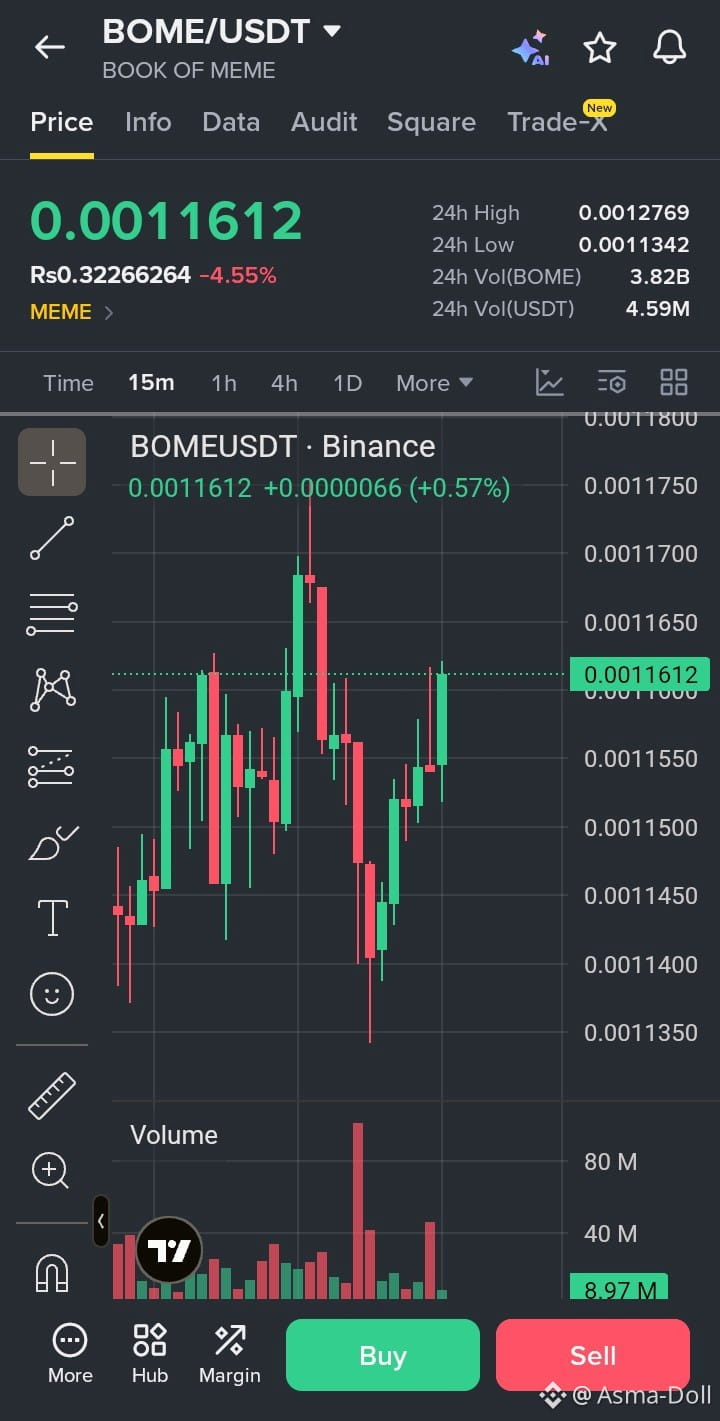Click the 24h High value 0.0012769
The height and width of the screenshot is (1421, 720).
point(634,213)
